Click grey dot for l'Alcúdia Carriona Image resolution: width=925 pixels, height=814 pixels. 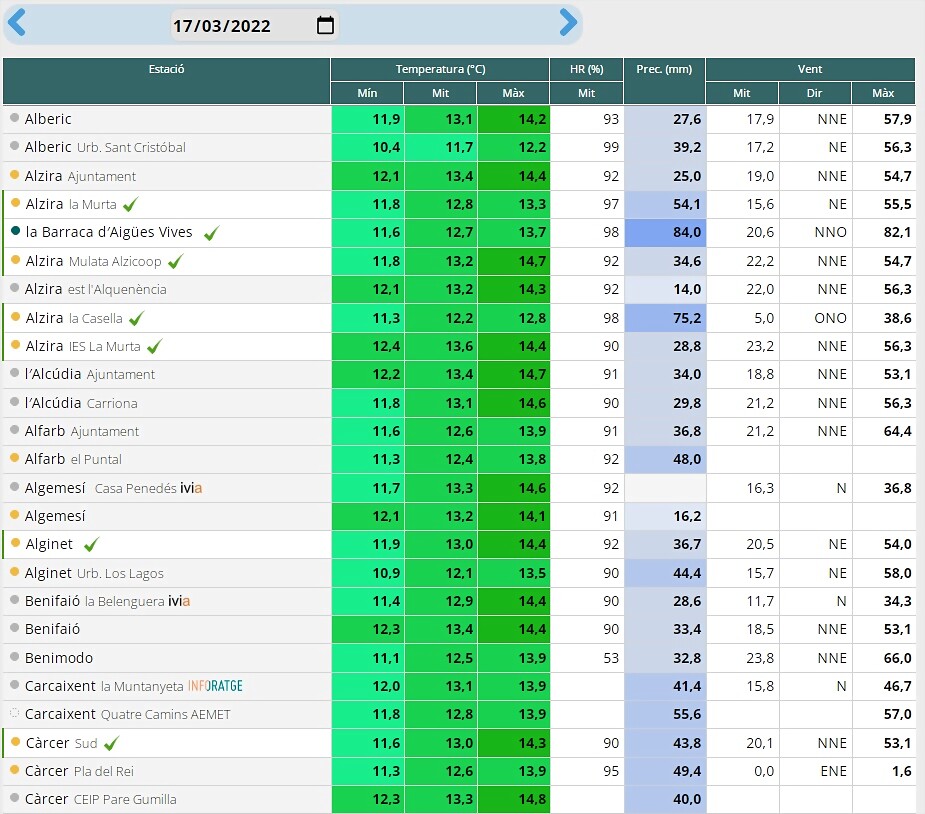pos(15,401)
